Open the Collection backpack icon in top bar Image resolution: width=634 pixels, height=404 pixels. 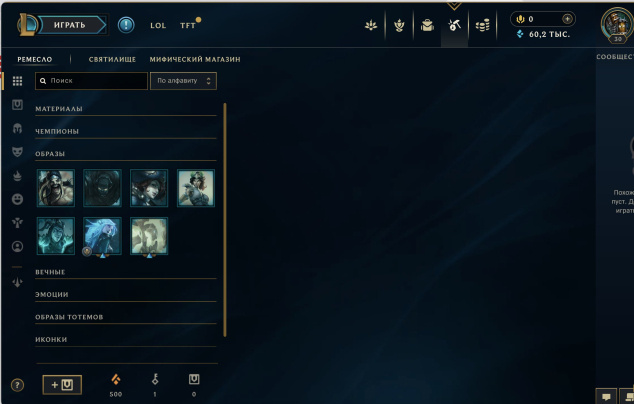427,25
